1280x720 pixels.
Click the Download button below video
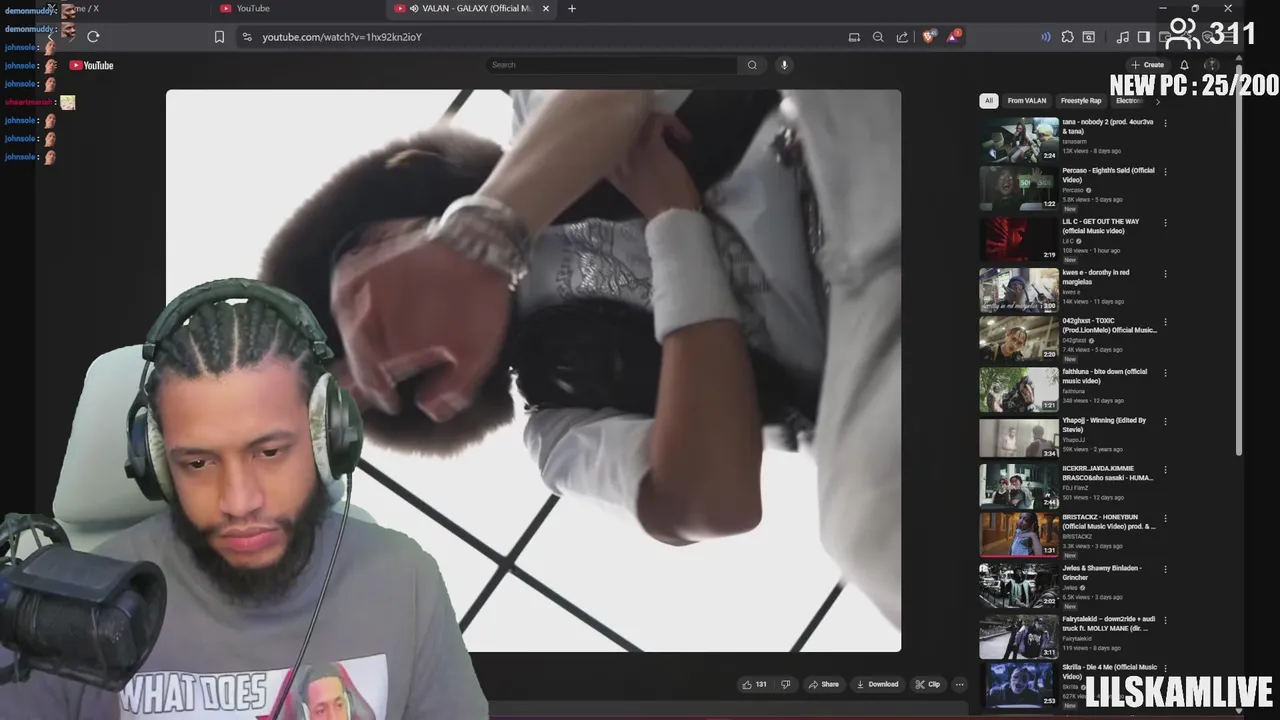[x=877, y=685]
